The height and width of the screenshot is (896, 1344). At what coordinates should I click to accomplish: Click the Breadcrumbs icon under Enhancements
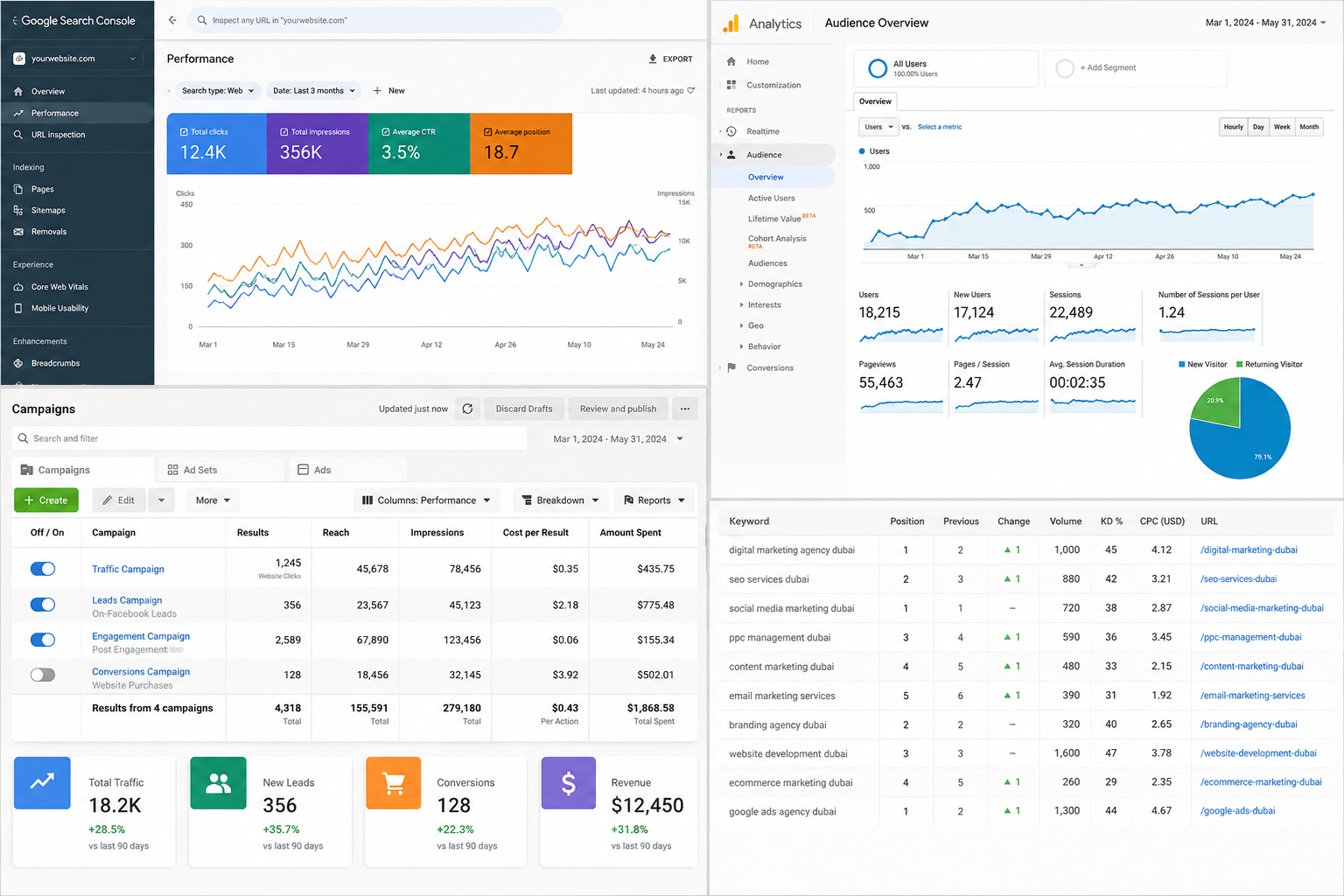(18, 363)
